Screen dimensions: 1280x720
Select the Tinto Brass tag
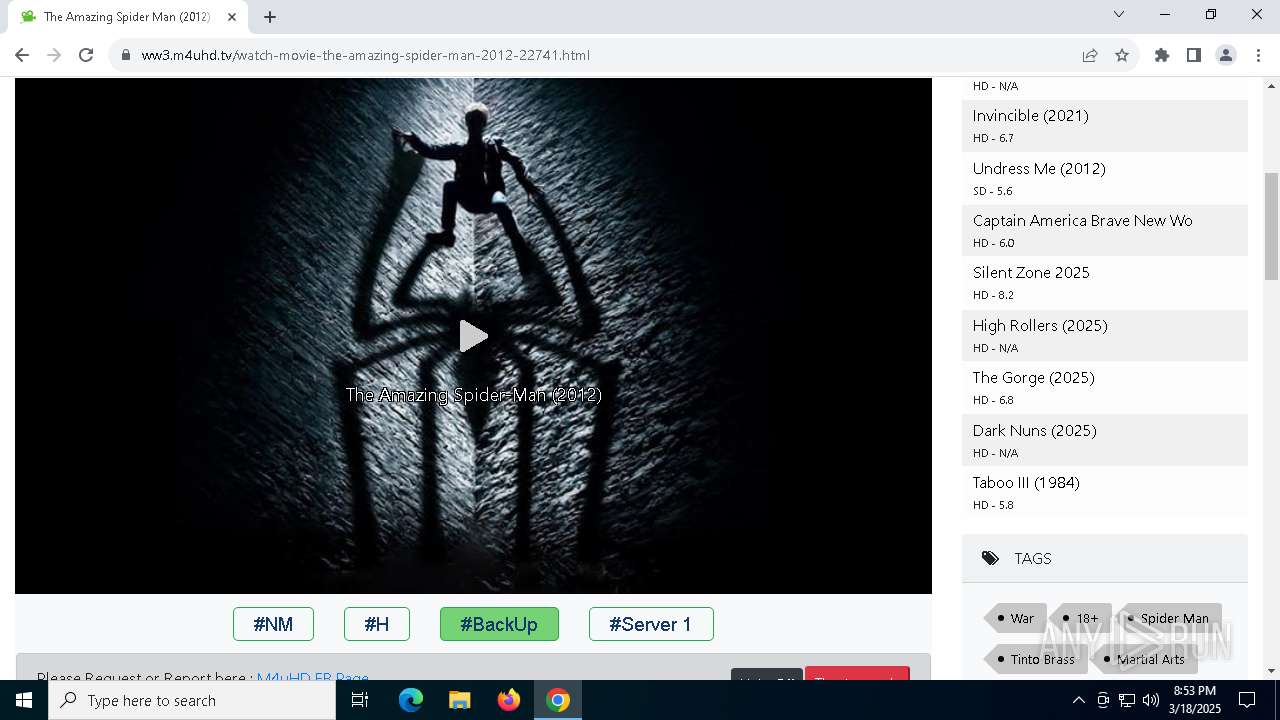coord(1036,659)
